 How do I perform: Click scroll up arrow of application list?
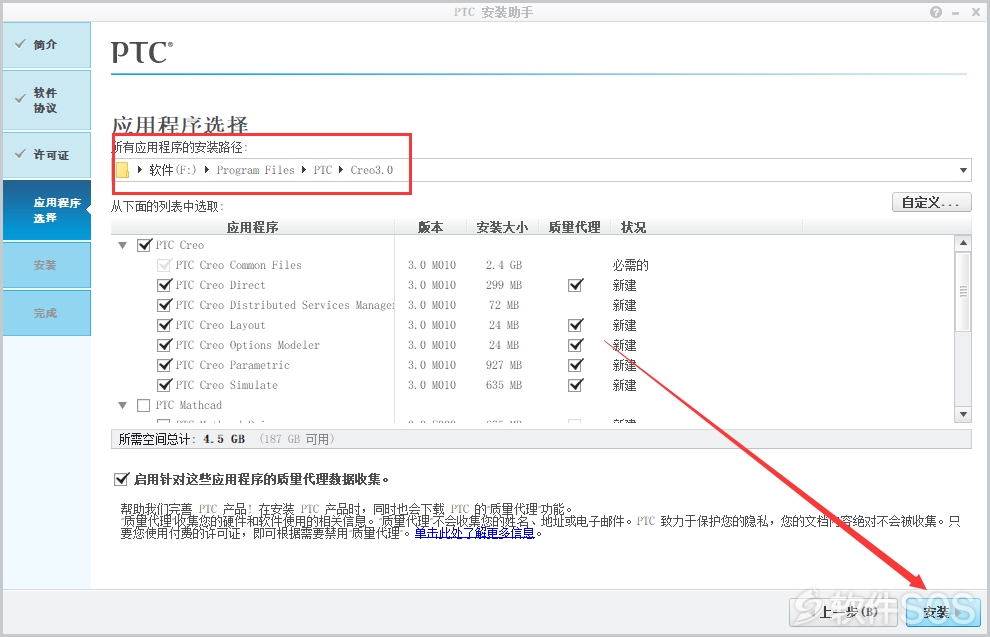(x=963, y=243)
